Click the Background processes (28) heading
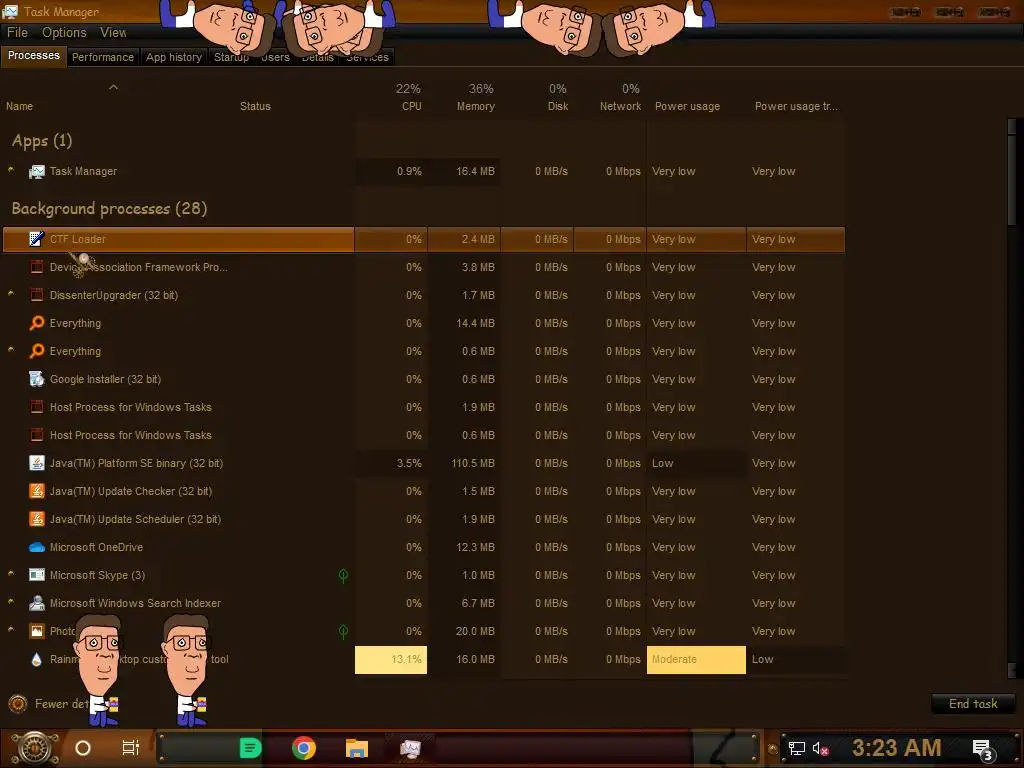Screen dimensions: 1024x768 109,209
